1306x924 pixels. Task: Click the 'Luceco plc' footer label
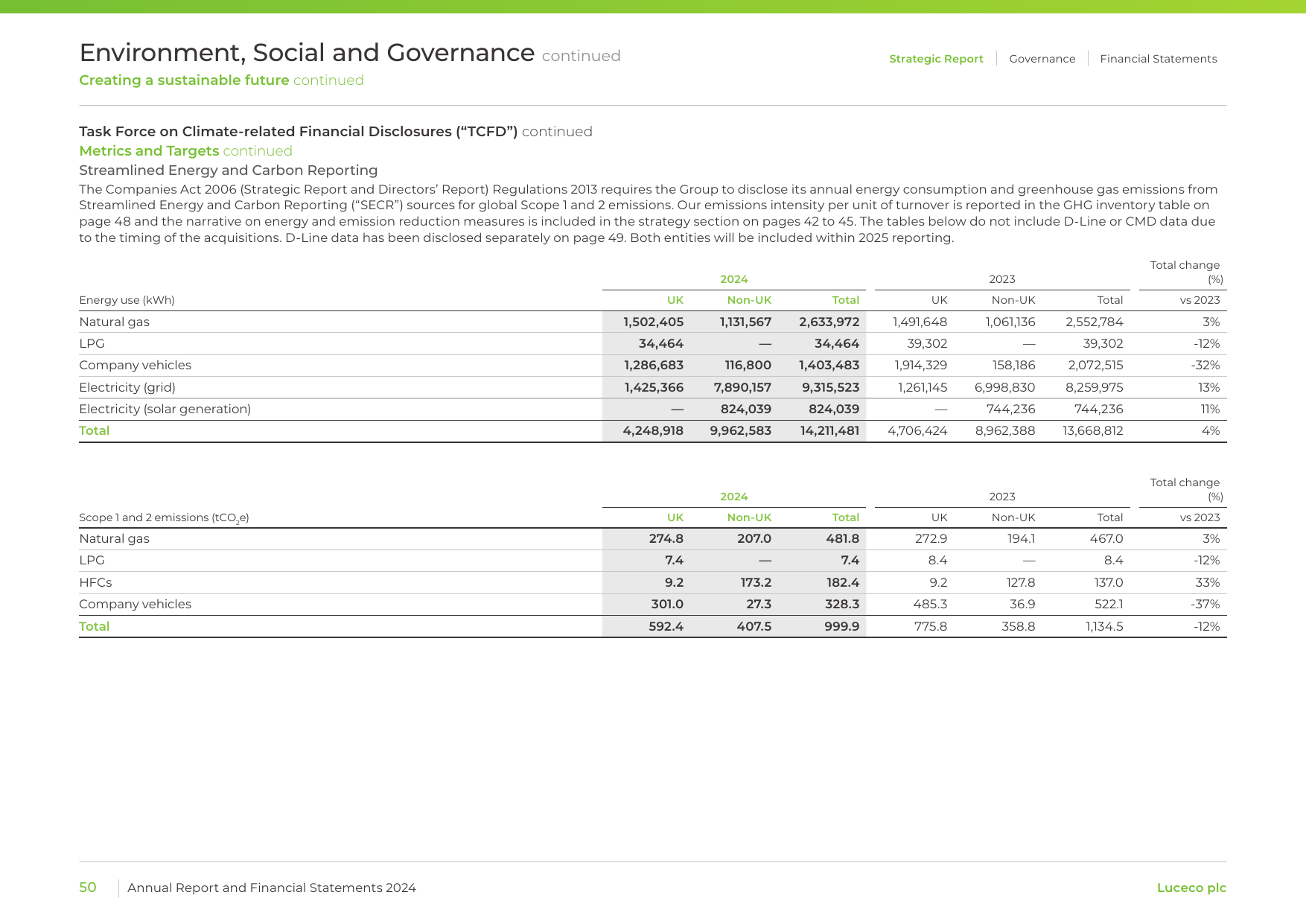click(x=1191, y=888)
